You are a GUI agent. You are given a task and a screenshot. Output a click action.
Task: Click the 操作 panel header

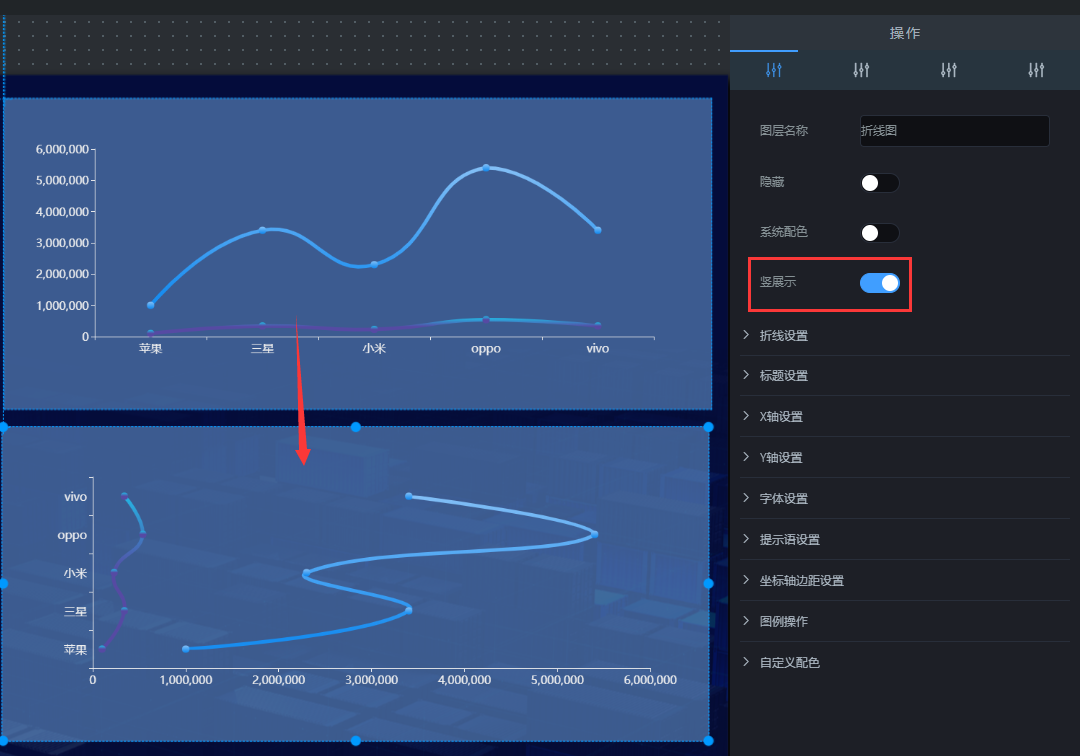pyautogui.click(x=904, y=33)
